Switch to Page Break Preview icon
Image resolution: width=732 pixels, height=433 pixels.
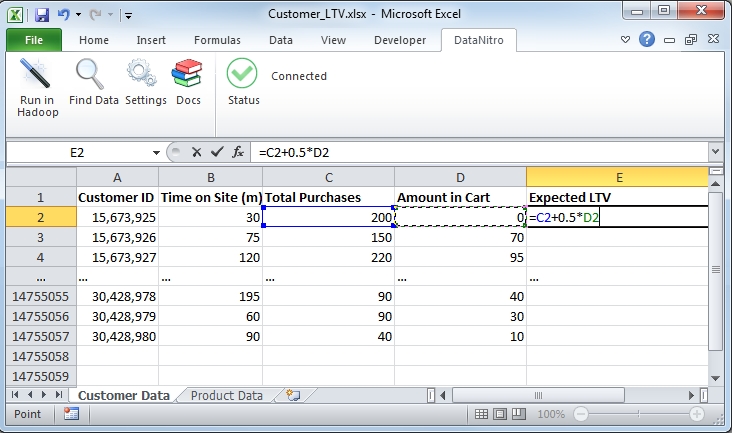[x=519, y=414]
